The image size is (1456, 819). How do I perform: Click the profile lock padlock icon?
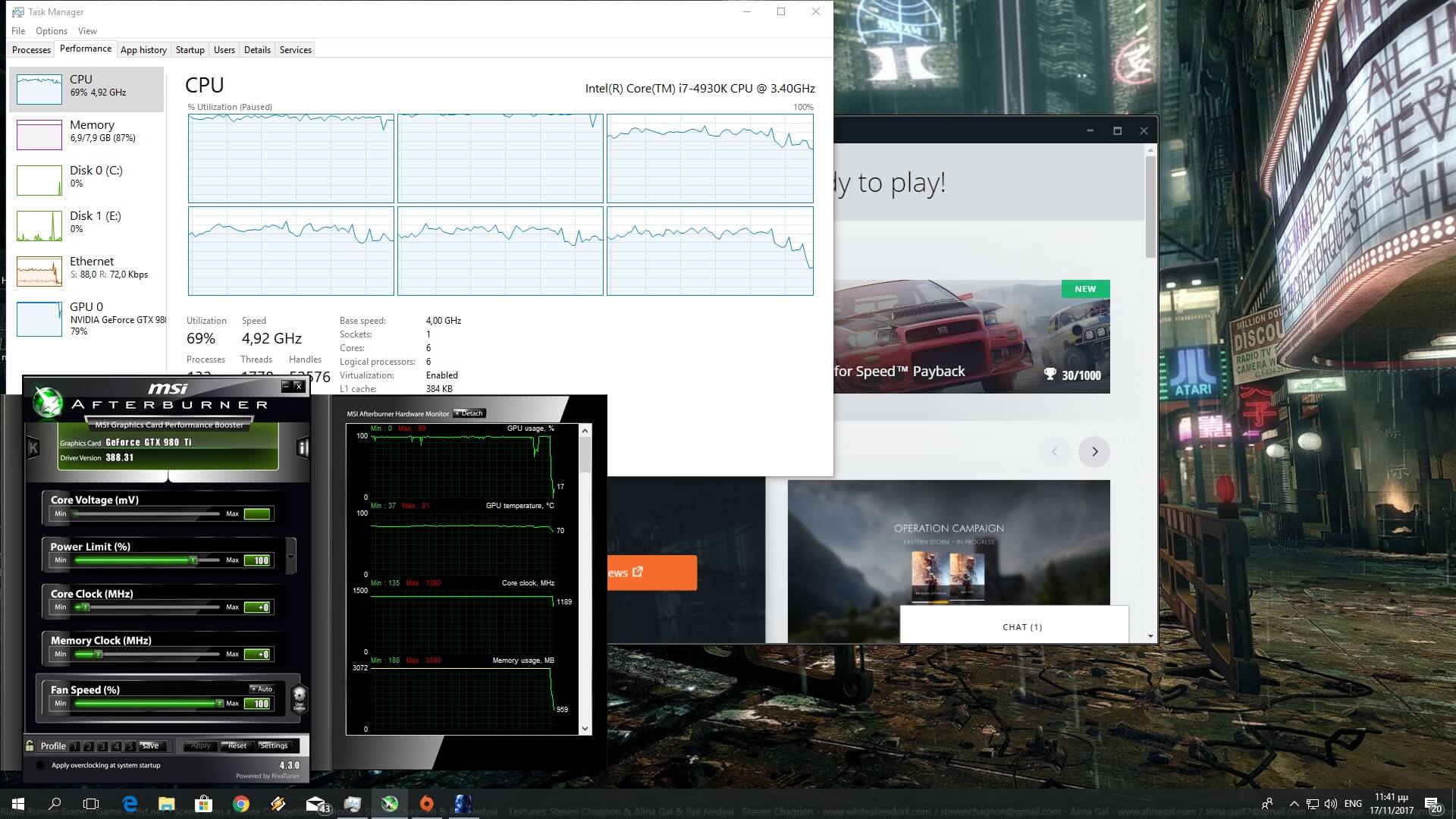coord(30,745)
